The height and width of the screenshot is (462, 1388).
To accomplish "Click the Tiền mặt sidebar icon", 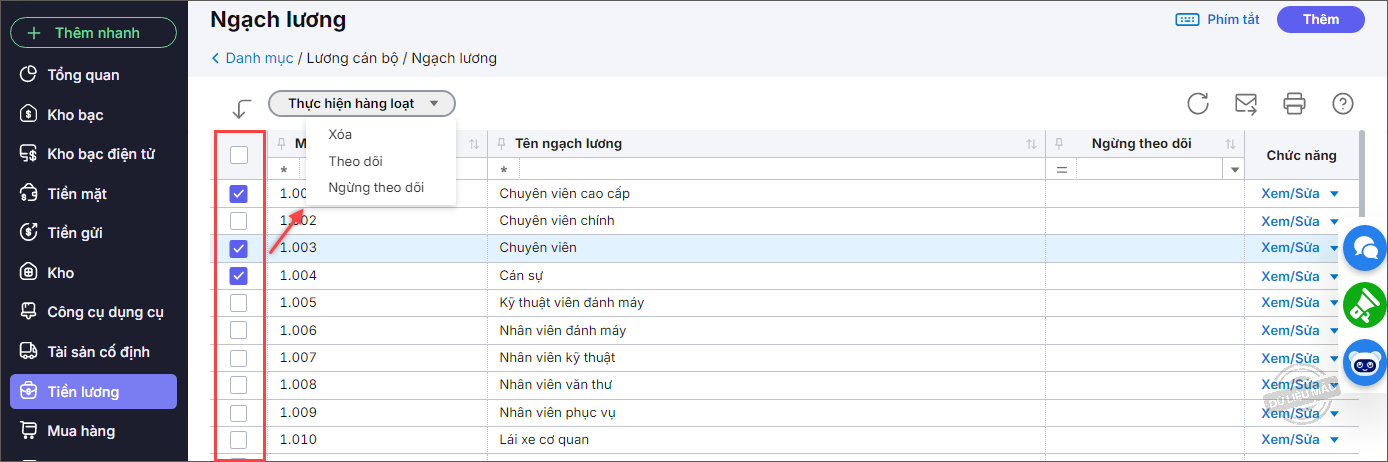I will 29,193.
